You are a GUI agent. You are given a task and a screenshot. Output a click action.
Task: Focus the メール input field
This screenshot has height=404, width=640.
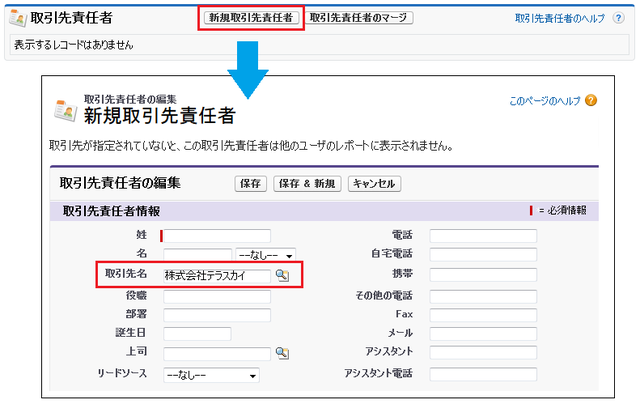click(x=483, y=334)
